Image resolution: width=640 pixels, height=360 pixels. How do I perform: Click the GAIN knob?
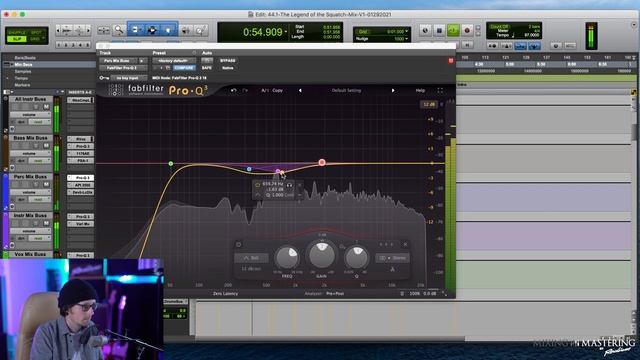coord(322,255)
